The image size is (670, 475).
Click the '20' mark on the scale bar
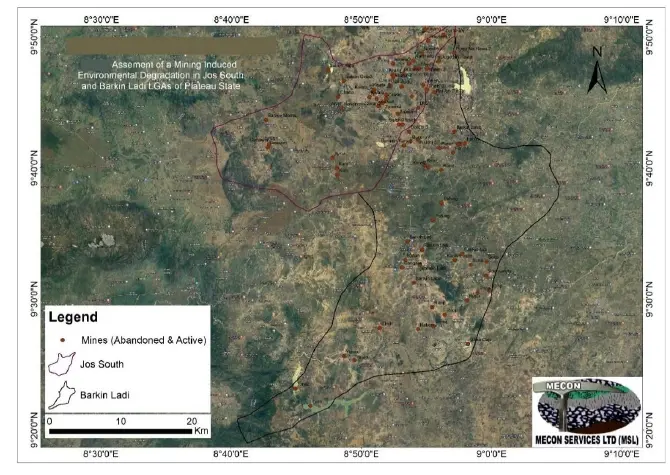pos(192,421)
